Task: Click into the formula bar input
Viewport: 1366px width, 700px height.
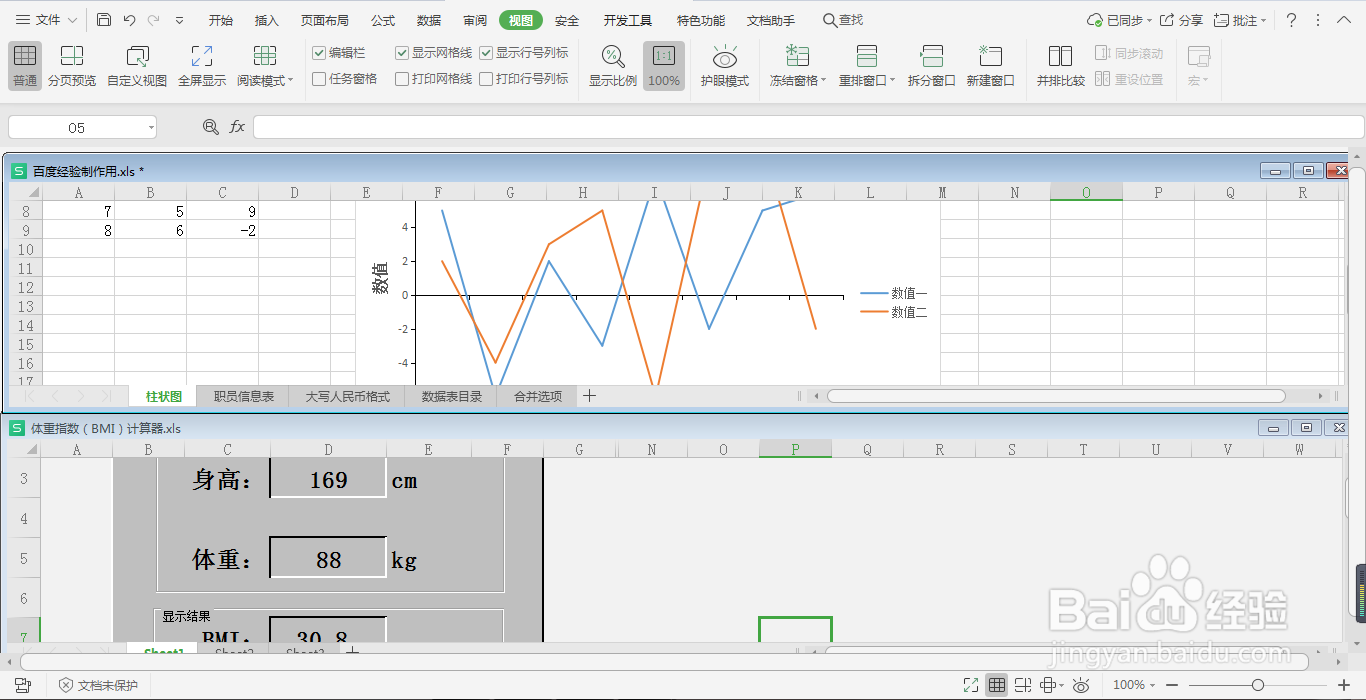Action: pos(809,127)
